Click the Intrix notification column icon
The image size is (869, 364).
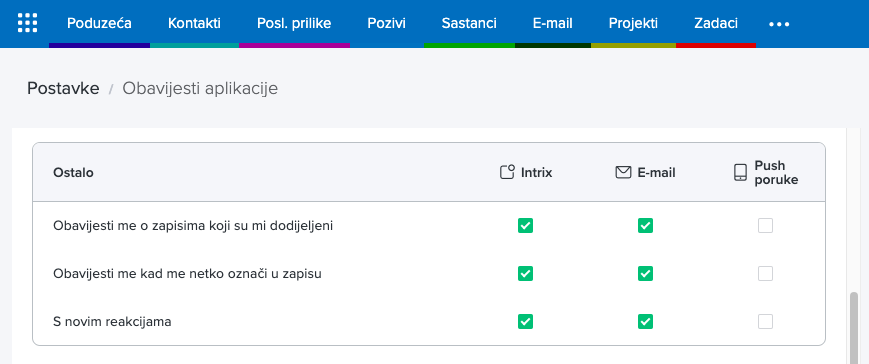[507, 172]
